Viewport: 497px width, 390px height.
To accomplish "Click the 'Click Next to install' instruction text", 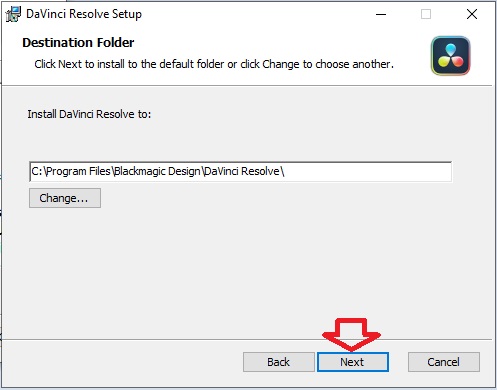I will [214, 64].
